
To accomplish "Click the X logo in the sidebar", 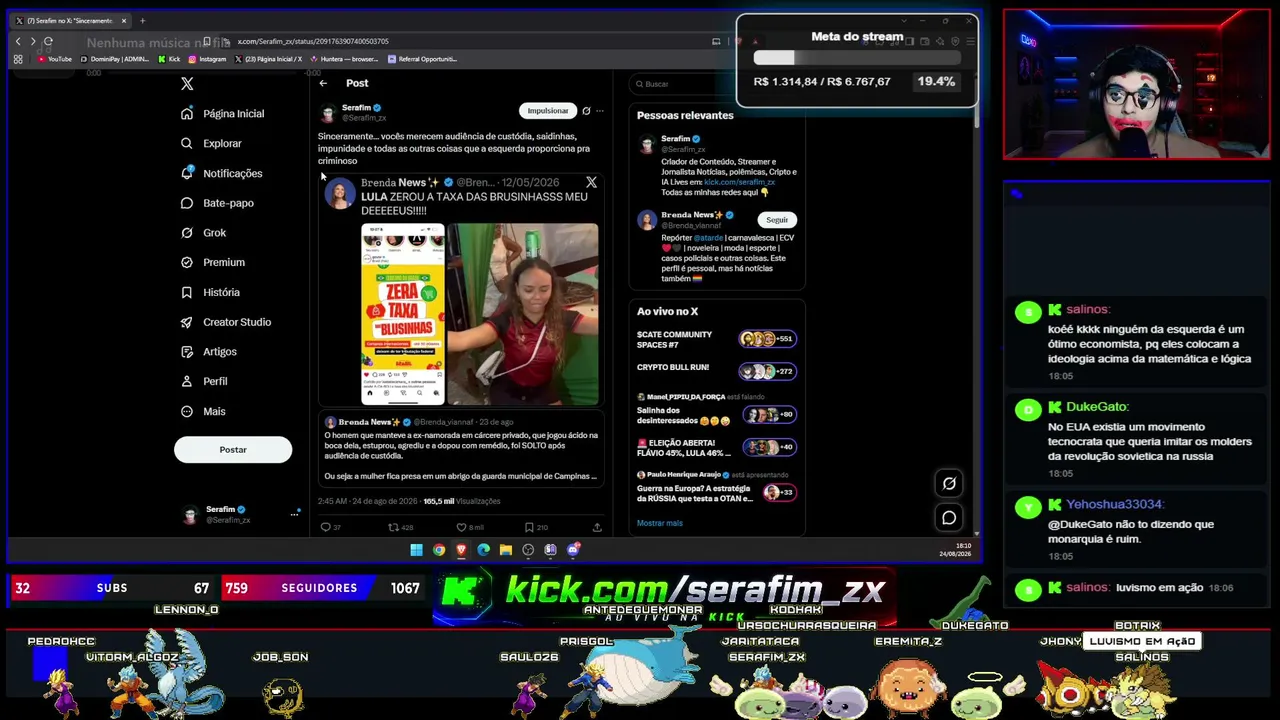I will pyautogui.click(x=187, y=84).
